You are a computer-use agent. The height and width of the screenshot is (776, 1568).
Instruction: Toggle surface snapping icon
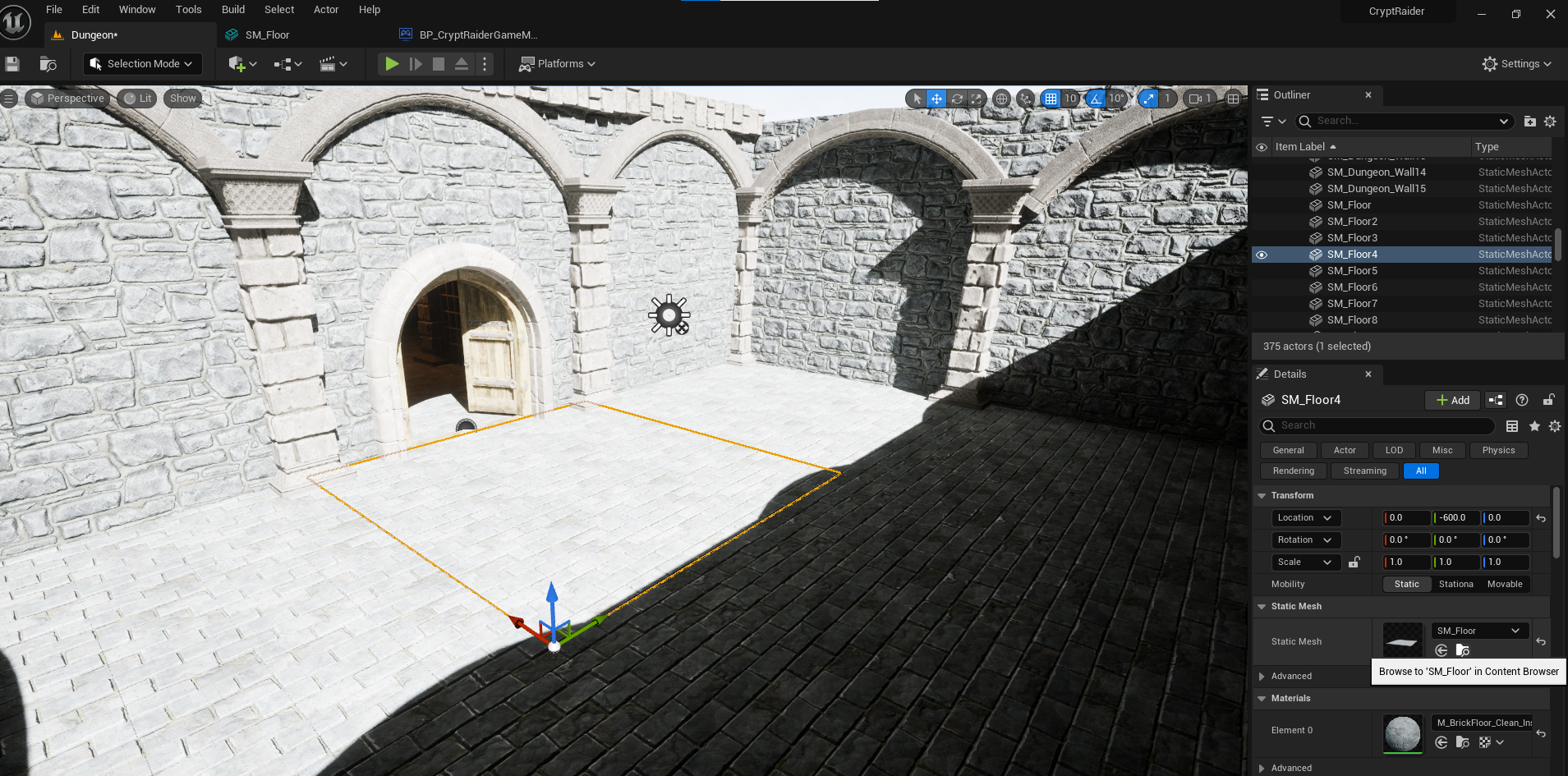[1025, 99]
